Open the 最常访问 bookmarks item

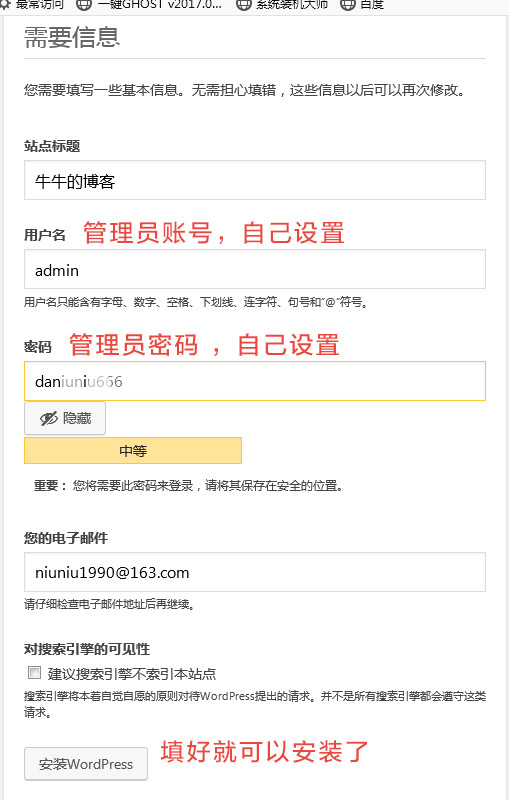[x=40, y=5]
